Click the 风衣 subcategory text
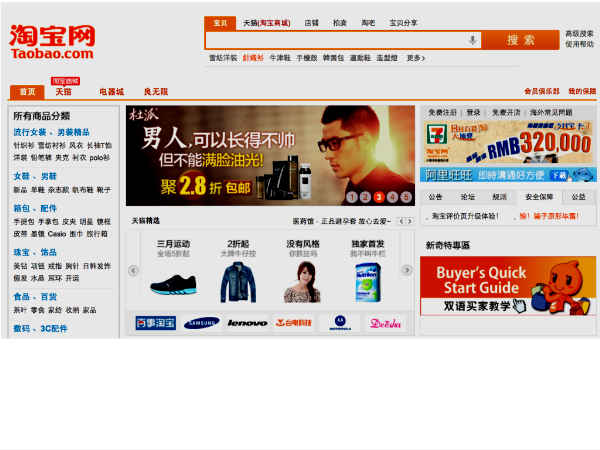 tap(76, 145)
